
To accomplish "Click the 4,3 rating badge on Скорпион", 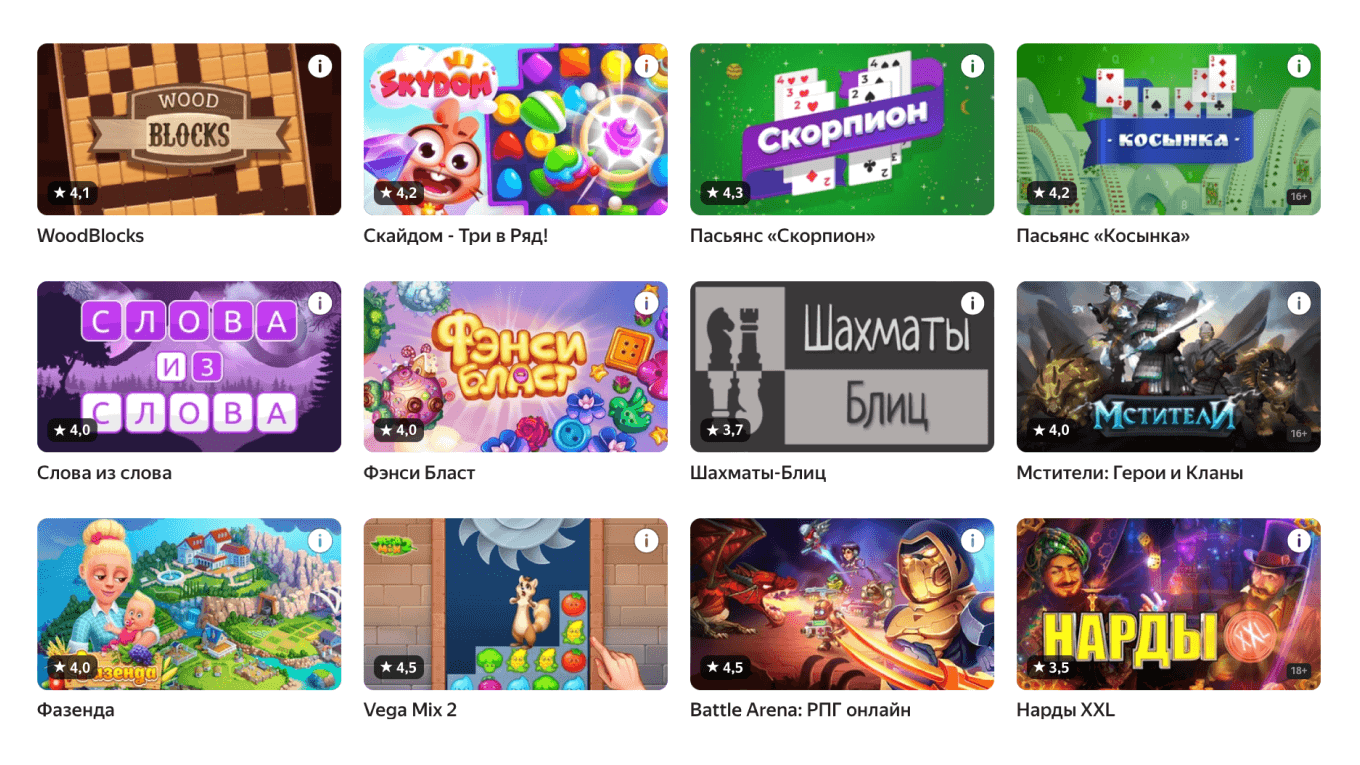I will [x=725, y=193].
